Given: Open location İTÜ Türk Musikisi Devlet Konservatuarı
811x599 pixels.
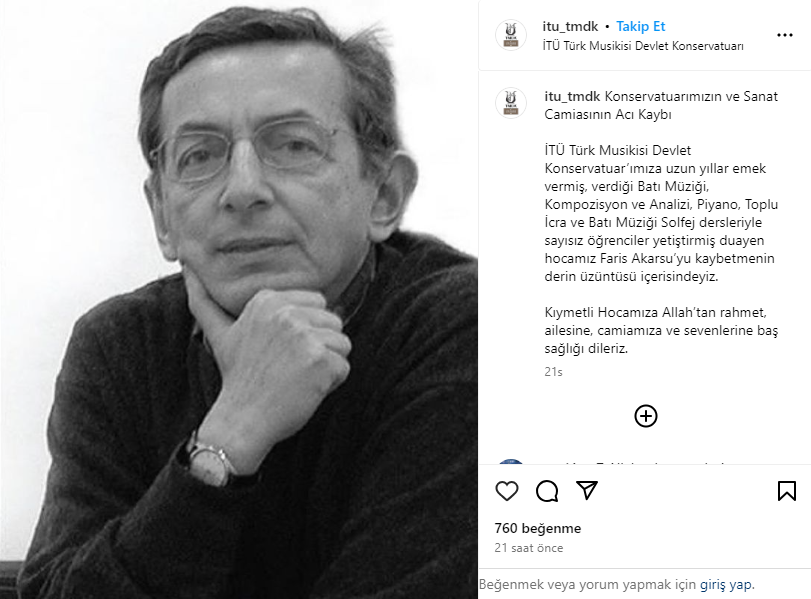Looking at the screenshot, I should click(x=643, y=46).
